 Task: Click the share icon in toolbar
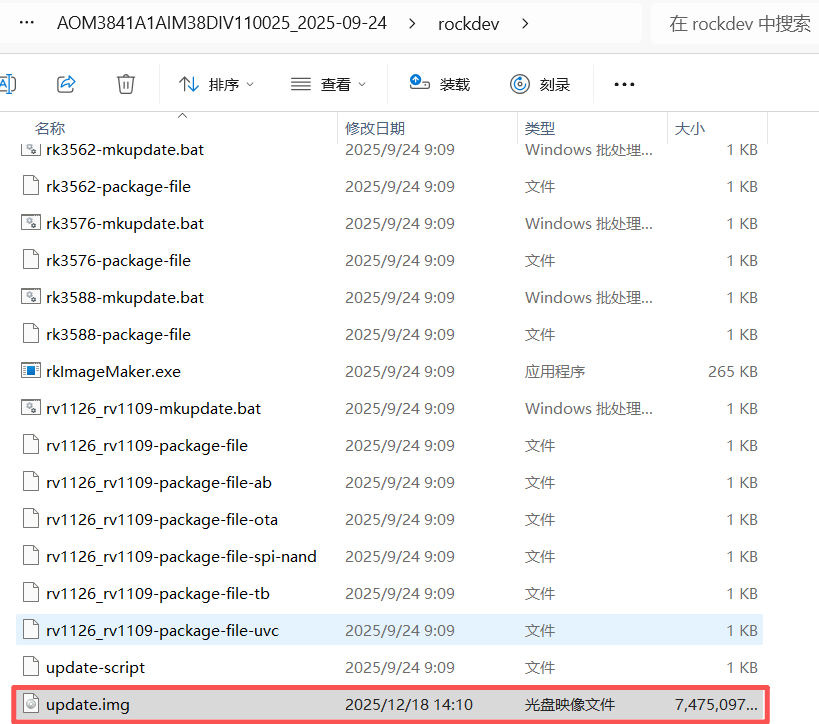[67, 84]
